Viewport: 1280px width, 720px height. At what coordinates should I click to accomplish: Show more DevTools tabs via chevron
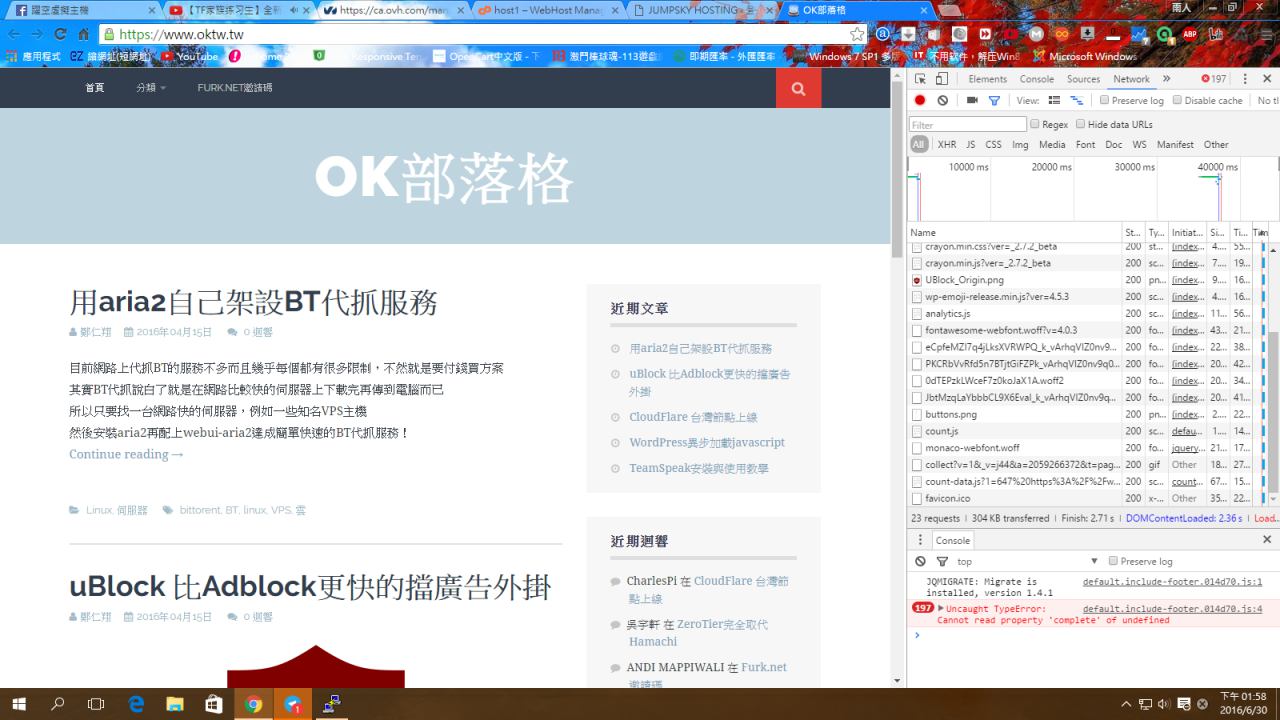click(x=1166, y=79)
